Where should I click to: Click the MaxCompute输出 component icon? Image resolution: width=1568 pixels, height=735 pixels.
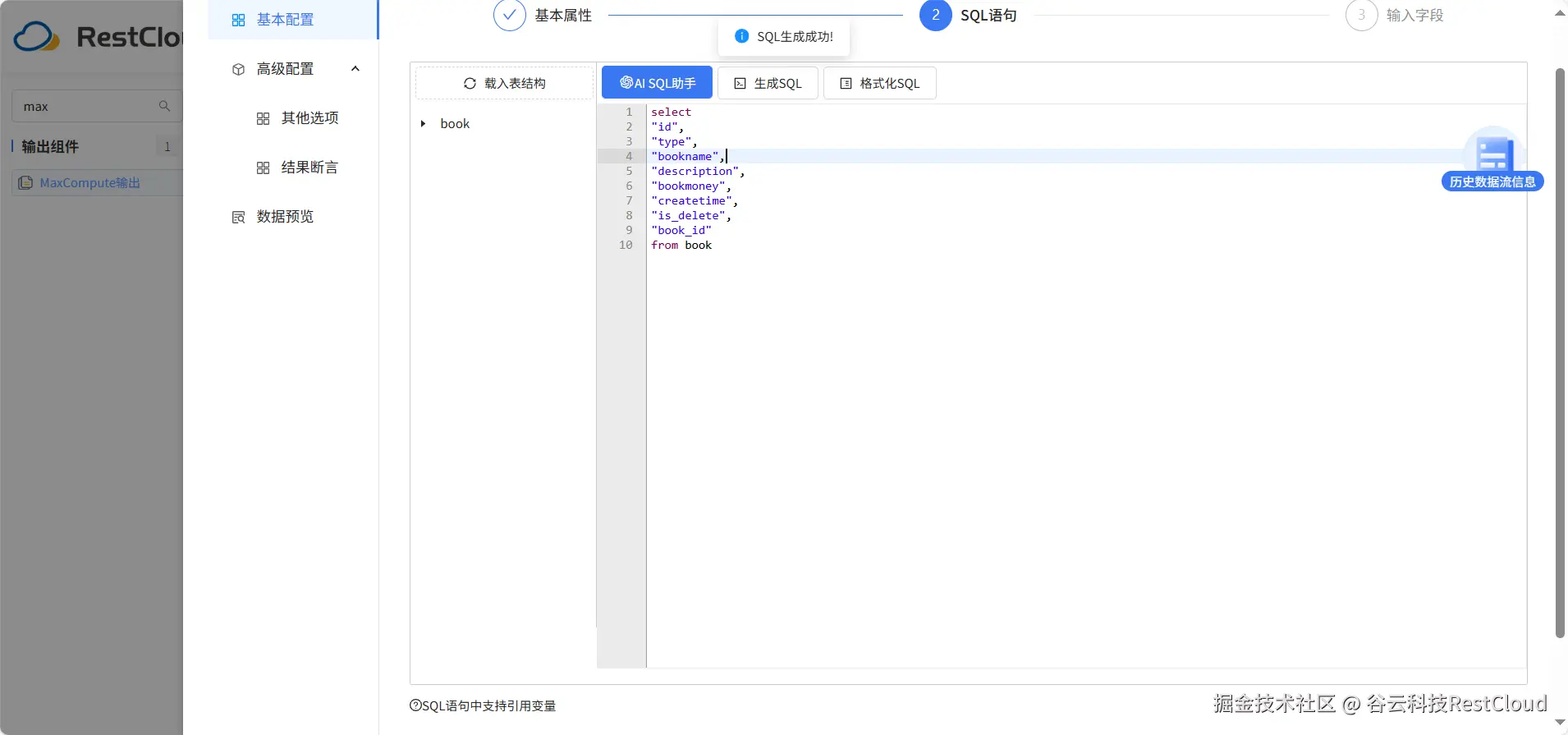[x=25, y=182]
